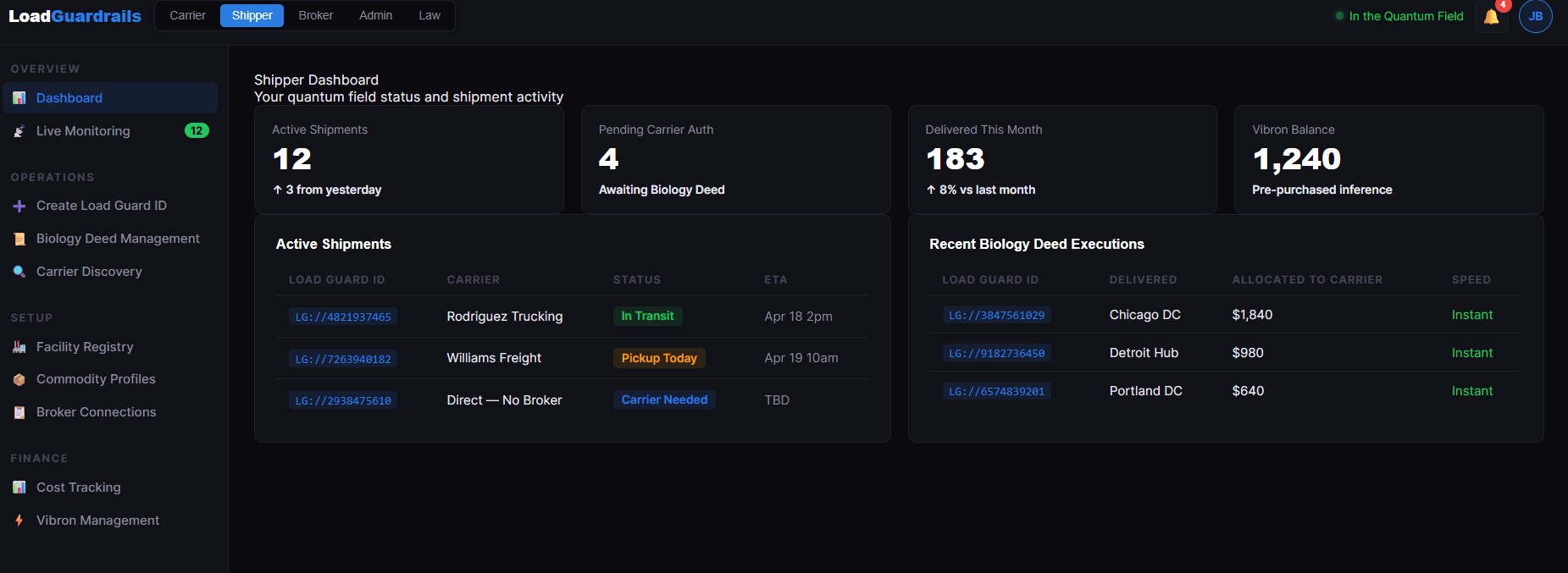Screen dimensions: 1568x573
Task: Click the Carrier Needed status badge
Action: coord(664,399)
